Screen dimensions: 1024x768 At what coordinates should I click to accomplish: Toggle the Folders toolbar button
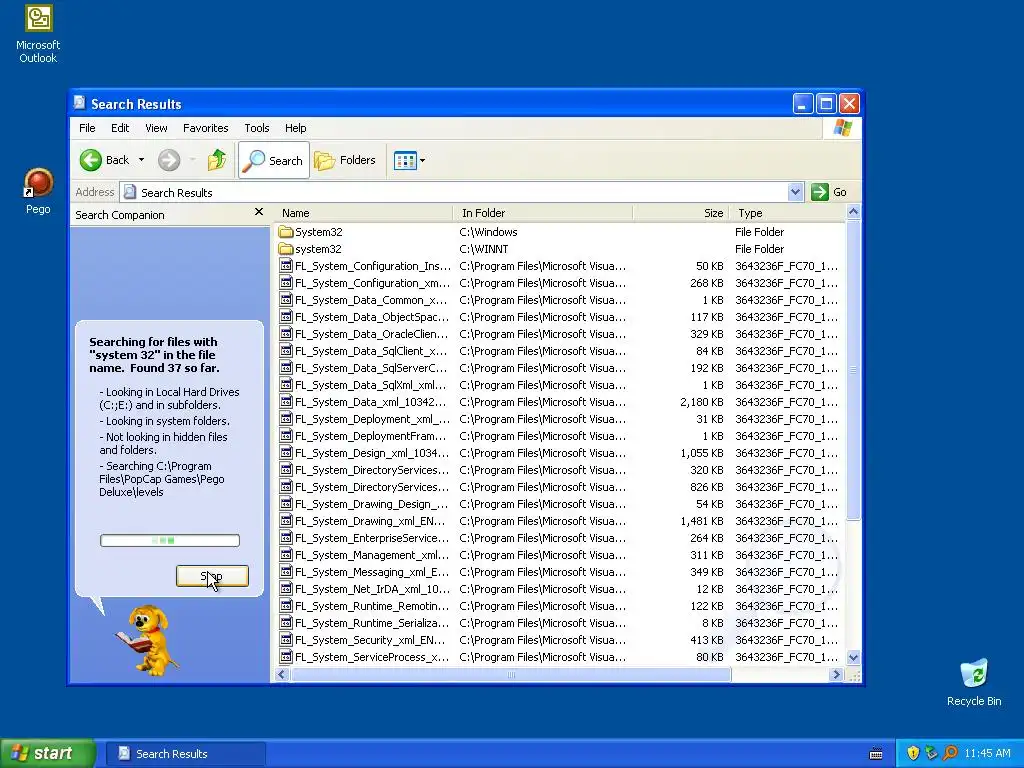click(x=345, y=160)
